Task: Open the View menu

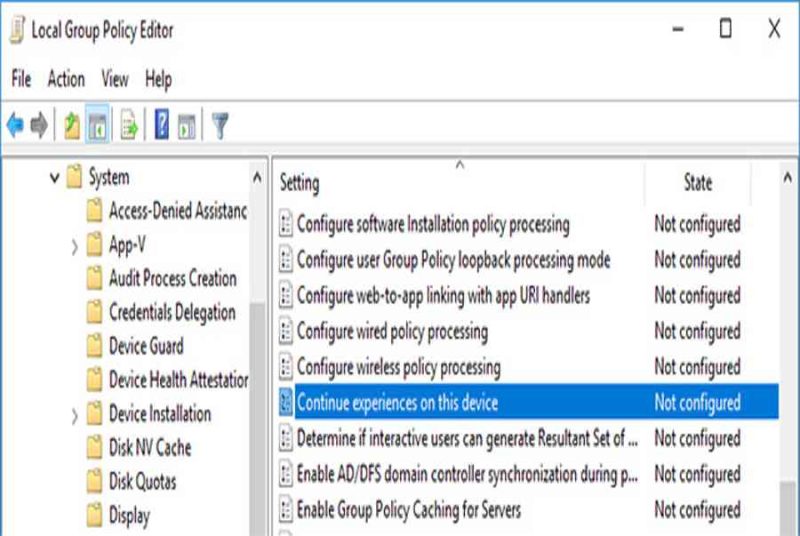Action: pyautogui.click(x=115, y=79)
